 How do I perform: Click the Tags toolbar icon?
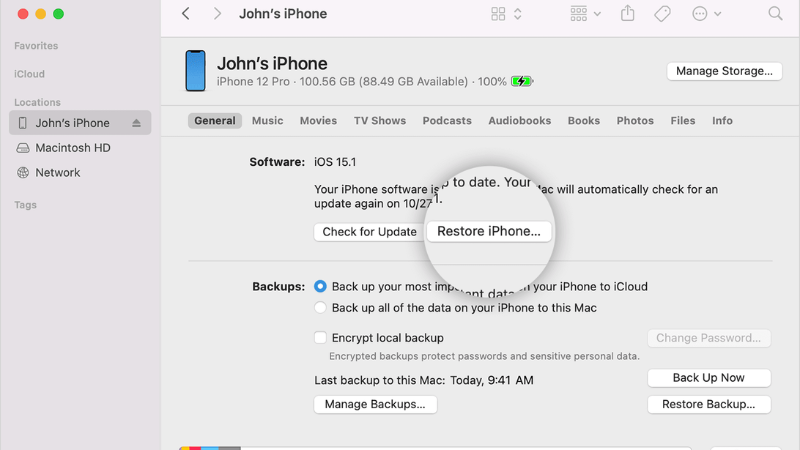point(662,14)
